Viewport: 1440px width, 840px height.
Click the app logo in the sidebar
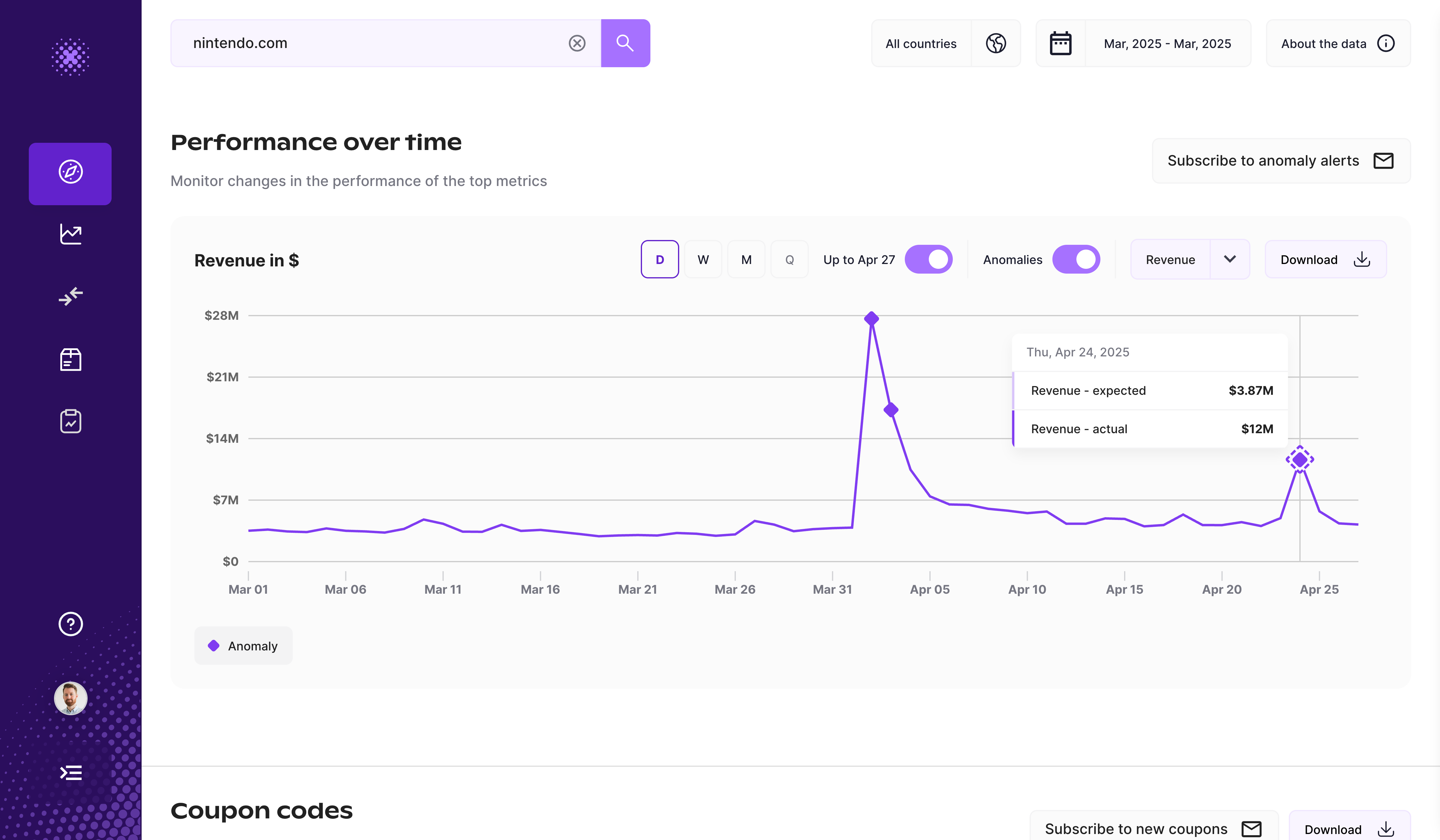coord(70,57)
